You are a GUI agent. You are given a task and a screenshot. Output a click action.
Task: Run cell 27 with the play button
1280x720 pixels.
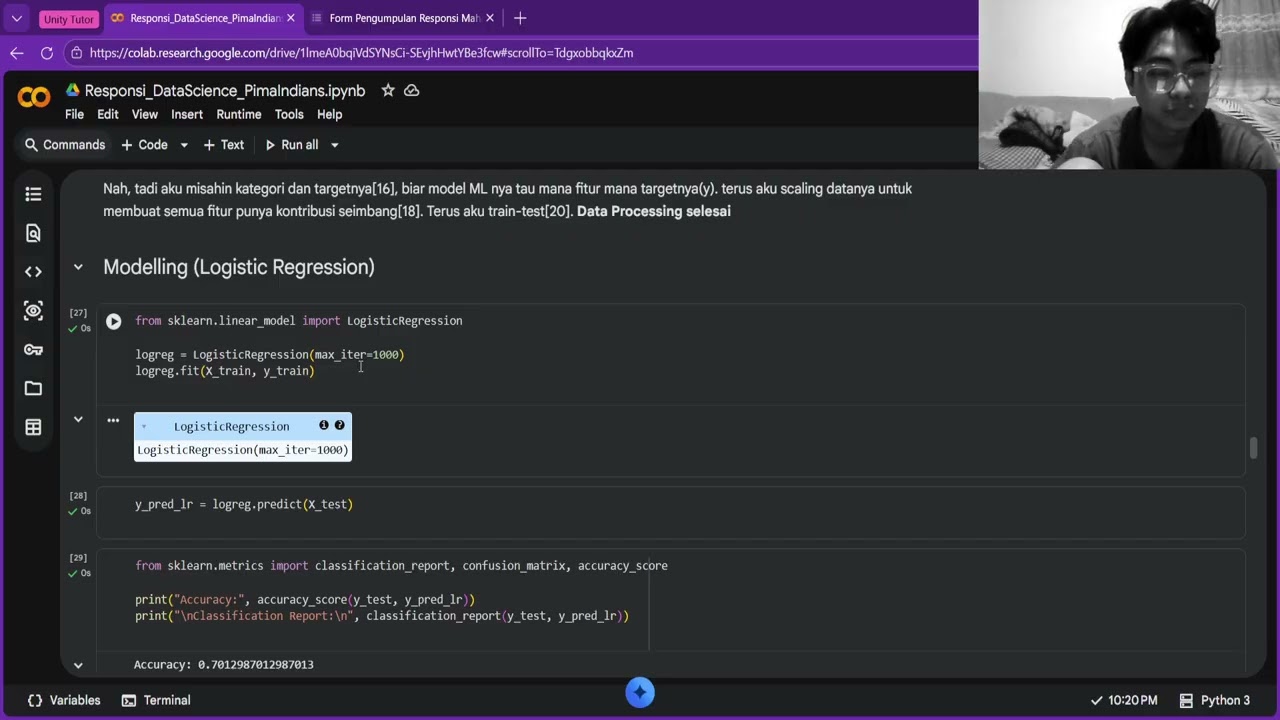click(113, 321)
